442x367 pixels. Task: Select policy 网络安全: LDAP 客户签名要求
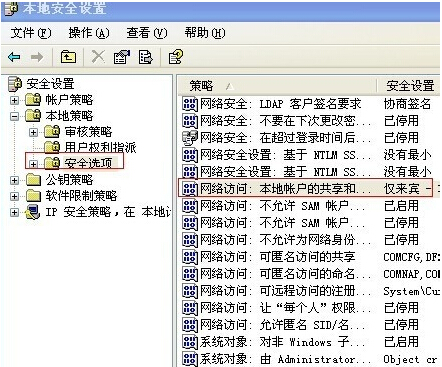coord(281,104)
